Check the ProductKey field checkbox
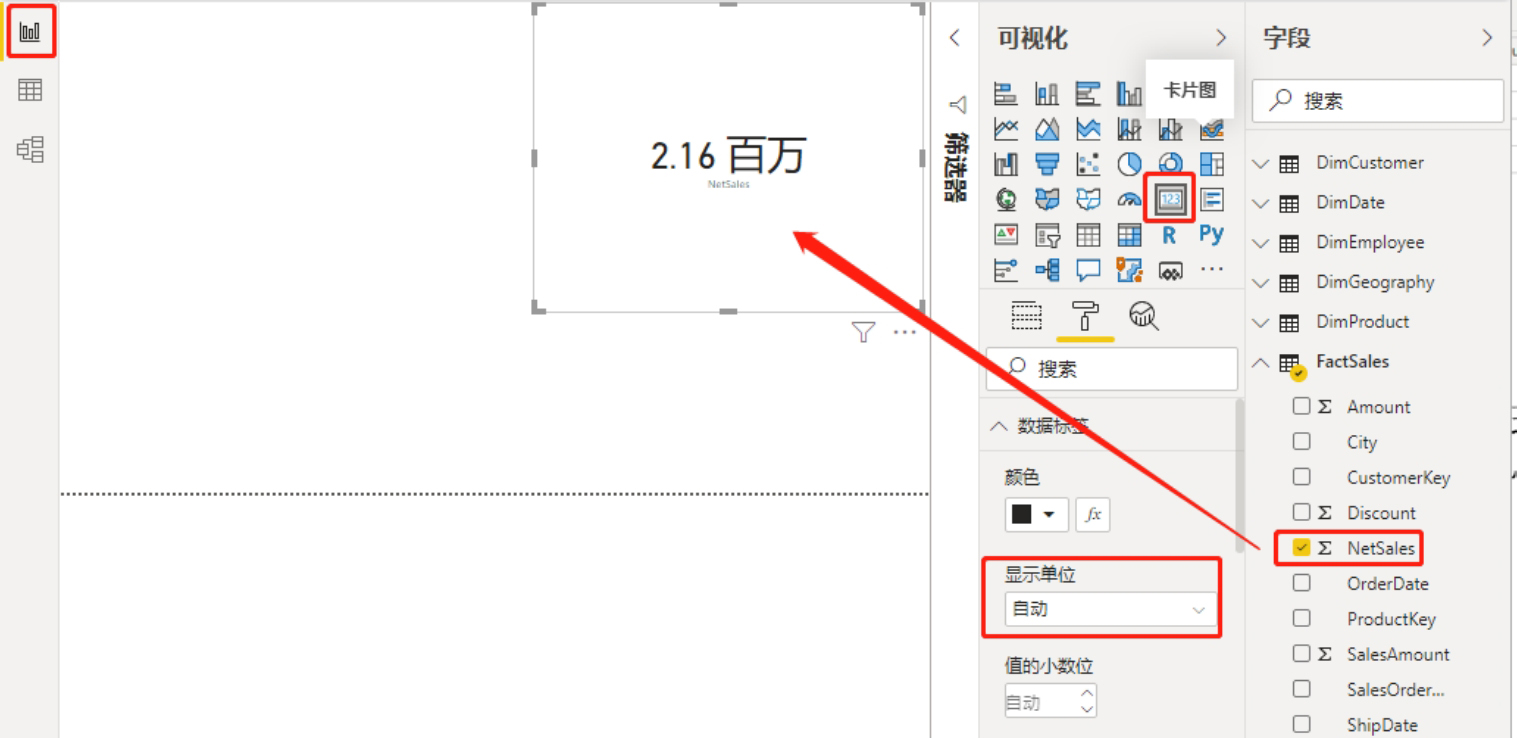Screen dimensions: 1517x738 [1301, 618]
